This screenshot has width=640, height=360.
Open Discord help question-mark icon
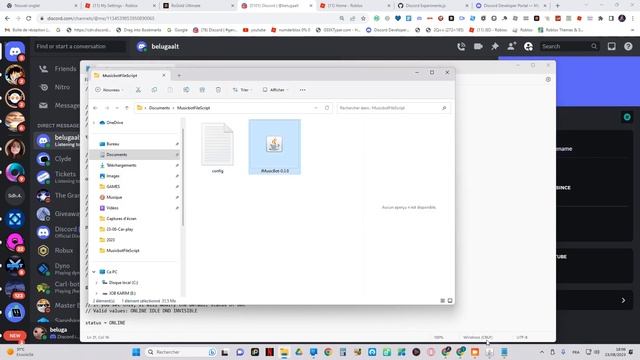pyautogui.click(x=628, y=47)
